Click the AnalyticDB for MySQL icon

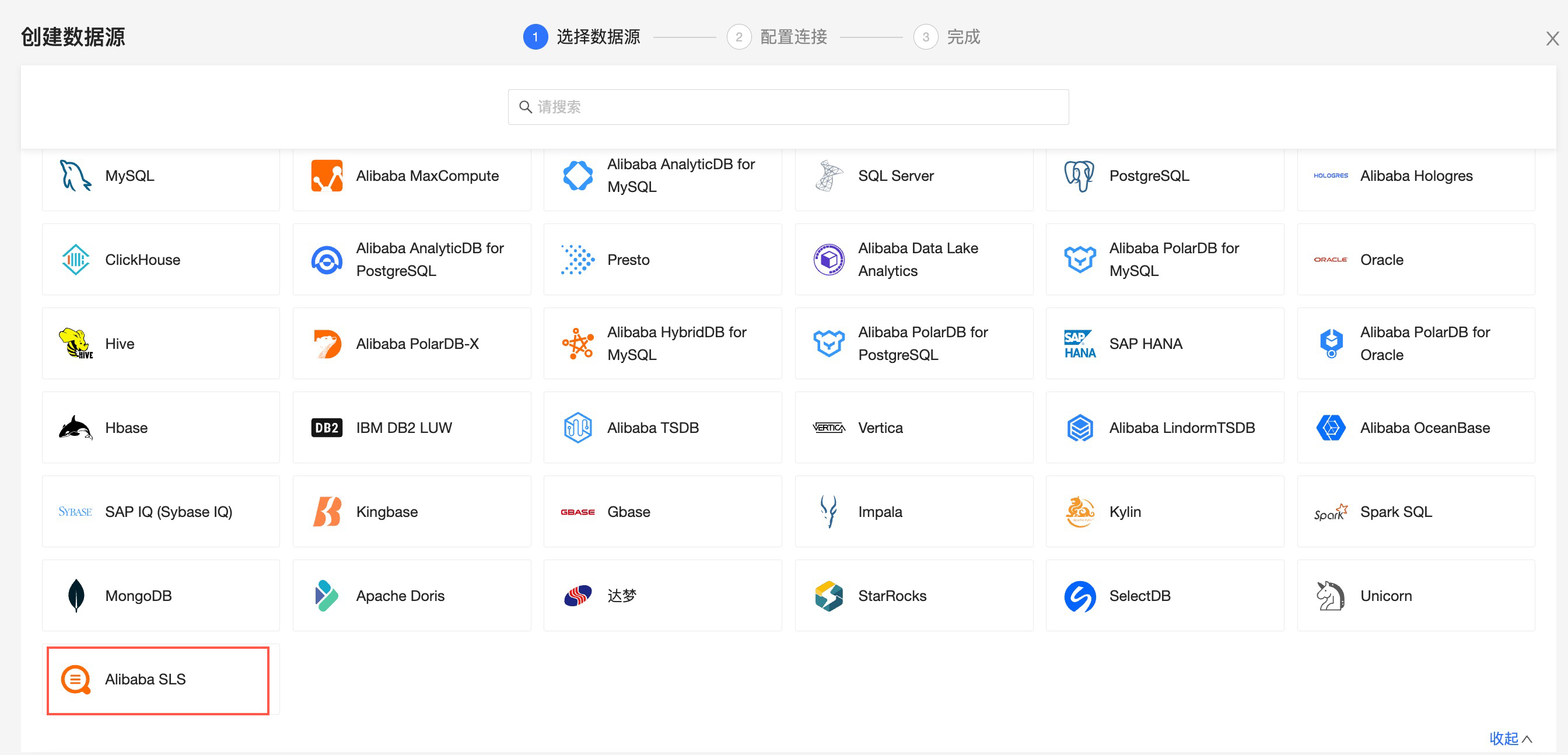(x=577, y=176)
